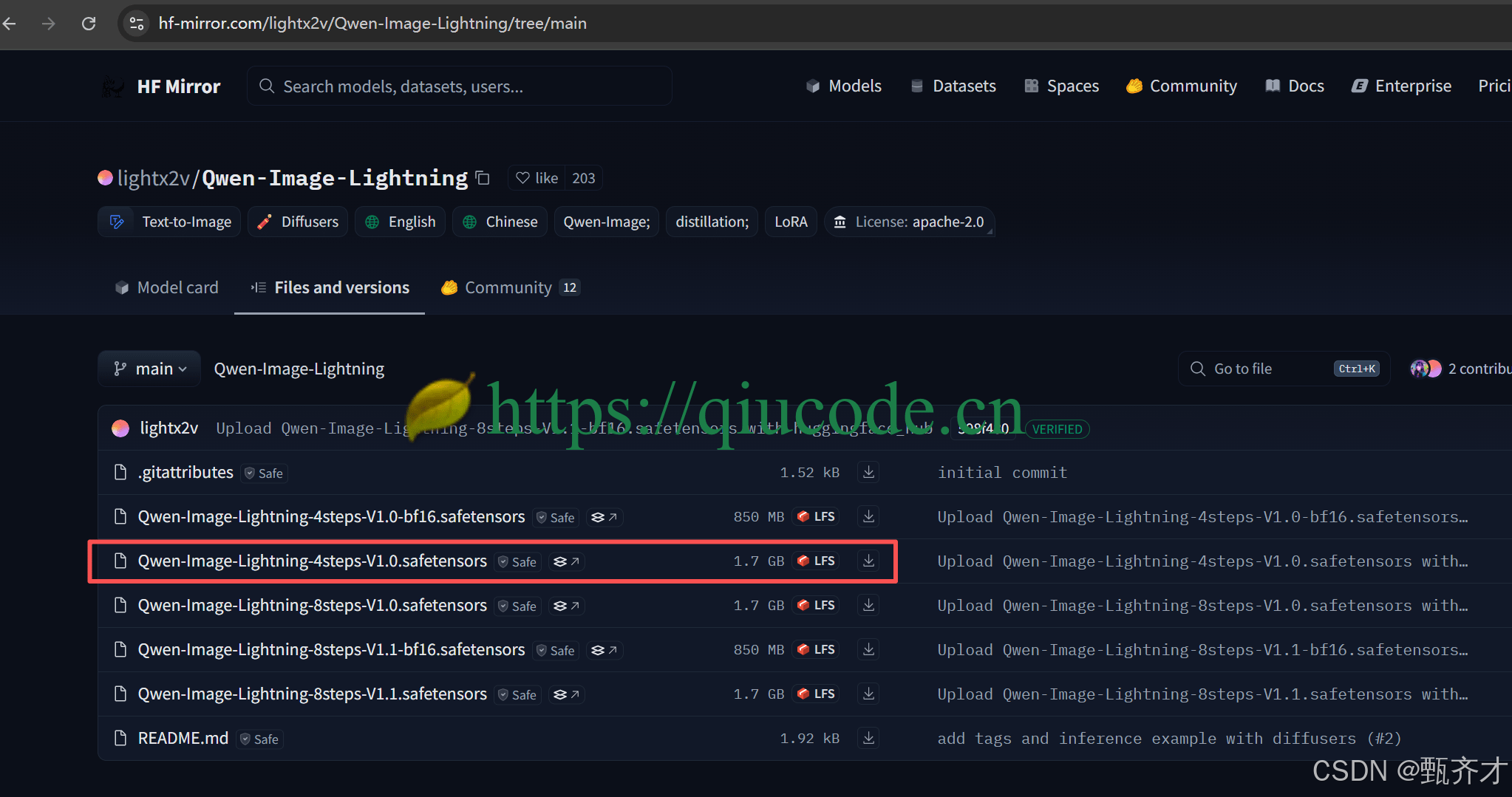Click LFS badge on 8steps-V1.0.safetensors row

[817, 606]
